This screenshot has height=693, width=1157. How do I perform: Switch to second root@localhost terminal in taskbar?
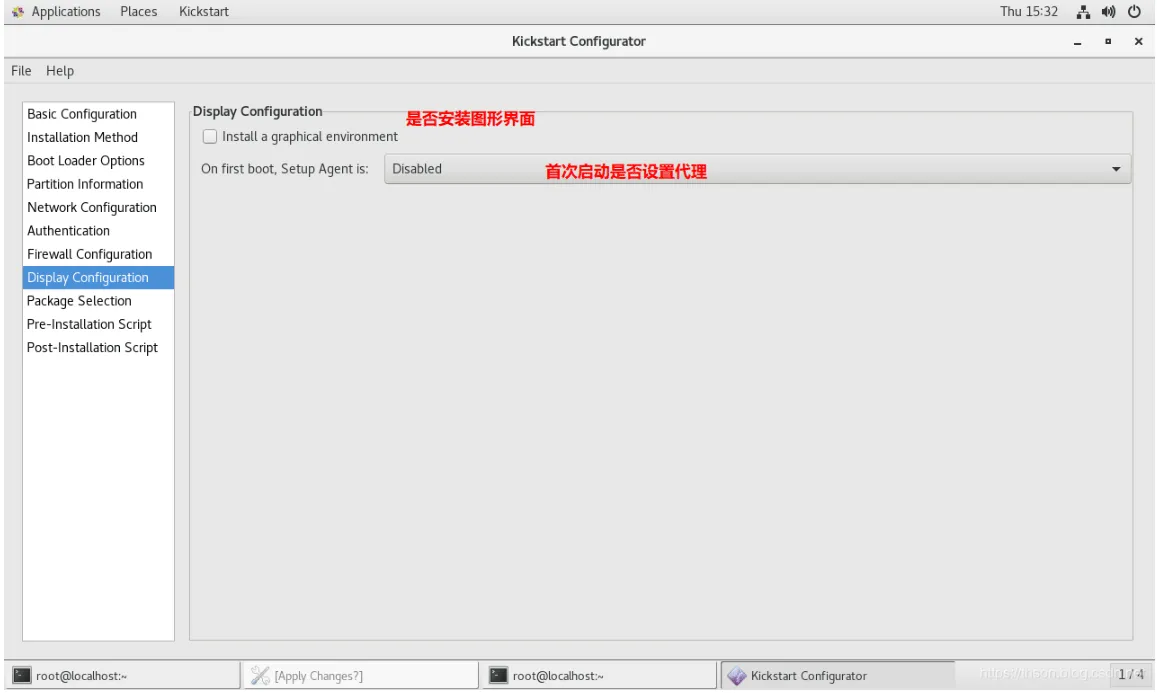[x=599, y=675]
